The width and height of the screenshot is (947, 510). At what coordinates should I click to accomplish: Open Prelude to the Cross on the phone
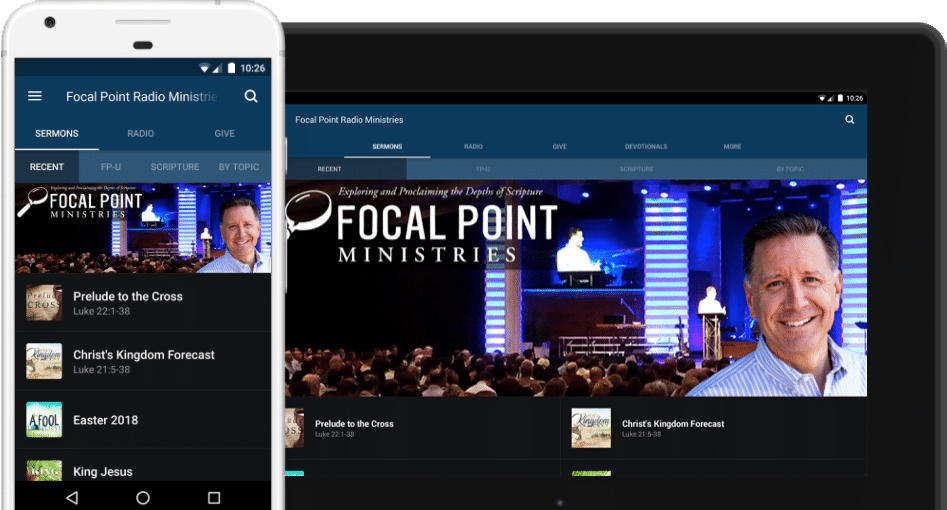[x=143, y=303]
